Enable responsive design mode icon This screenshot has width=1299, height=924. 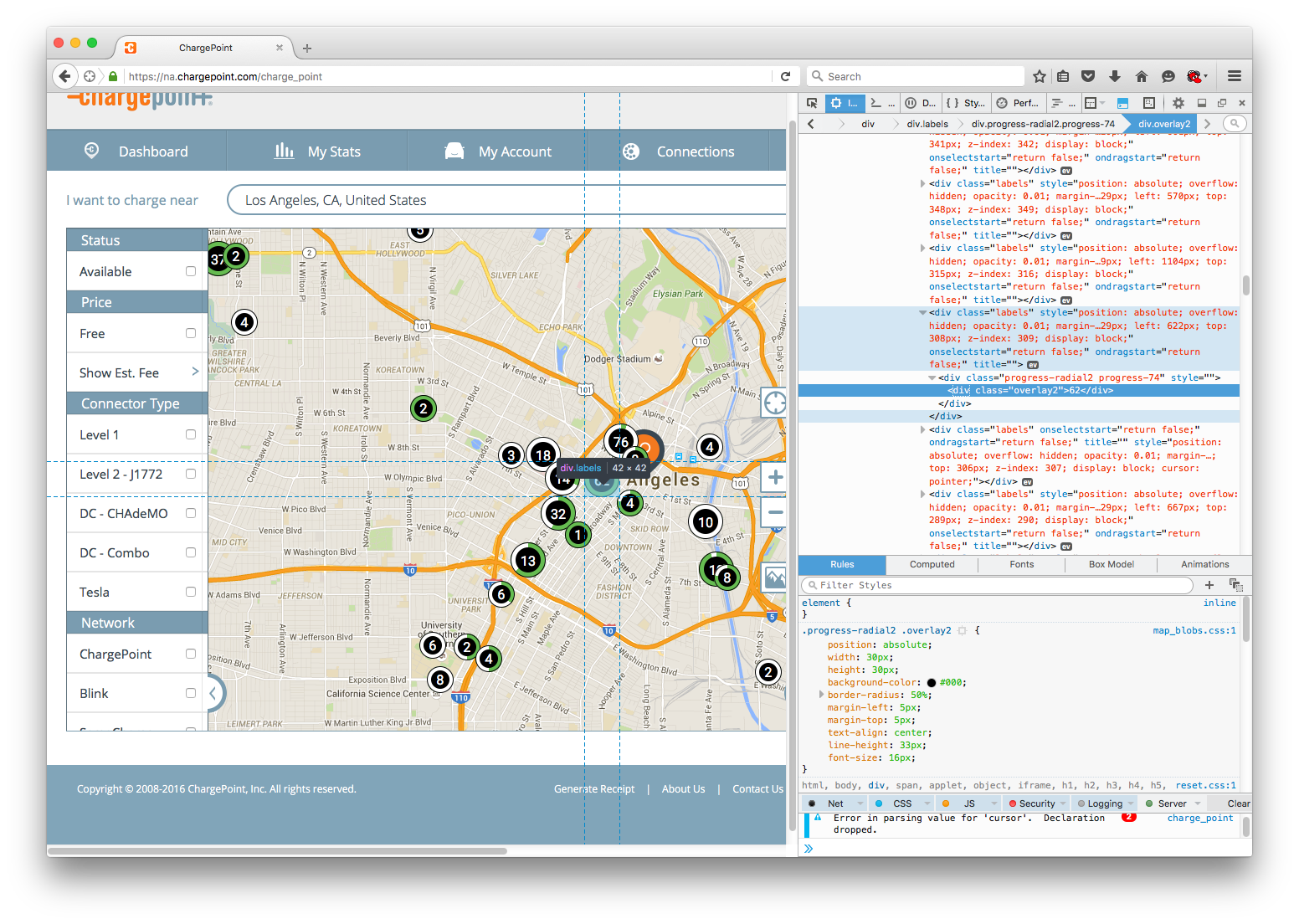pos(1149,103)
